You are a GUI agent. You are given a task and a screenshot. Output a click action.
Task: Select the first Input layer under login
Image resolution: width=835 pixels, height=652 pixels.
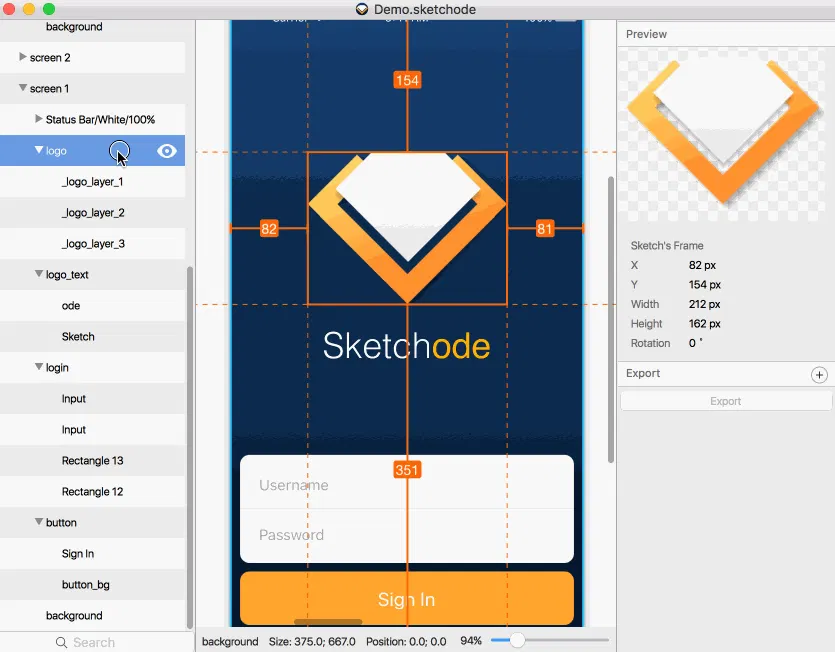(93, 398)
